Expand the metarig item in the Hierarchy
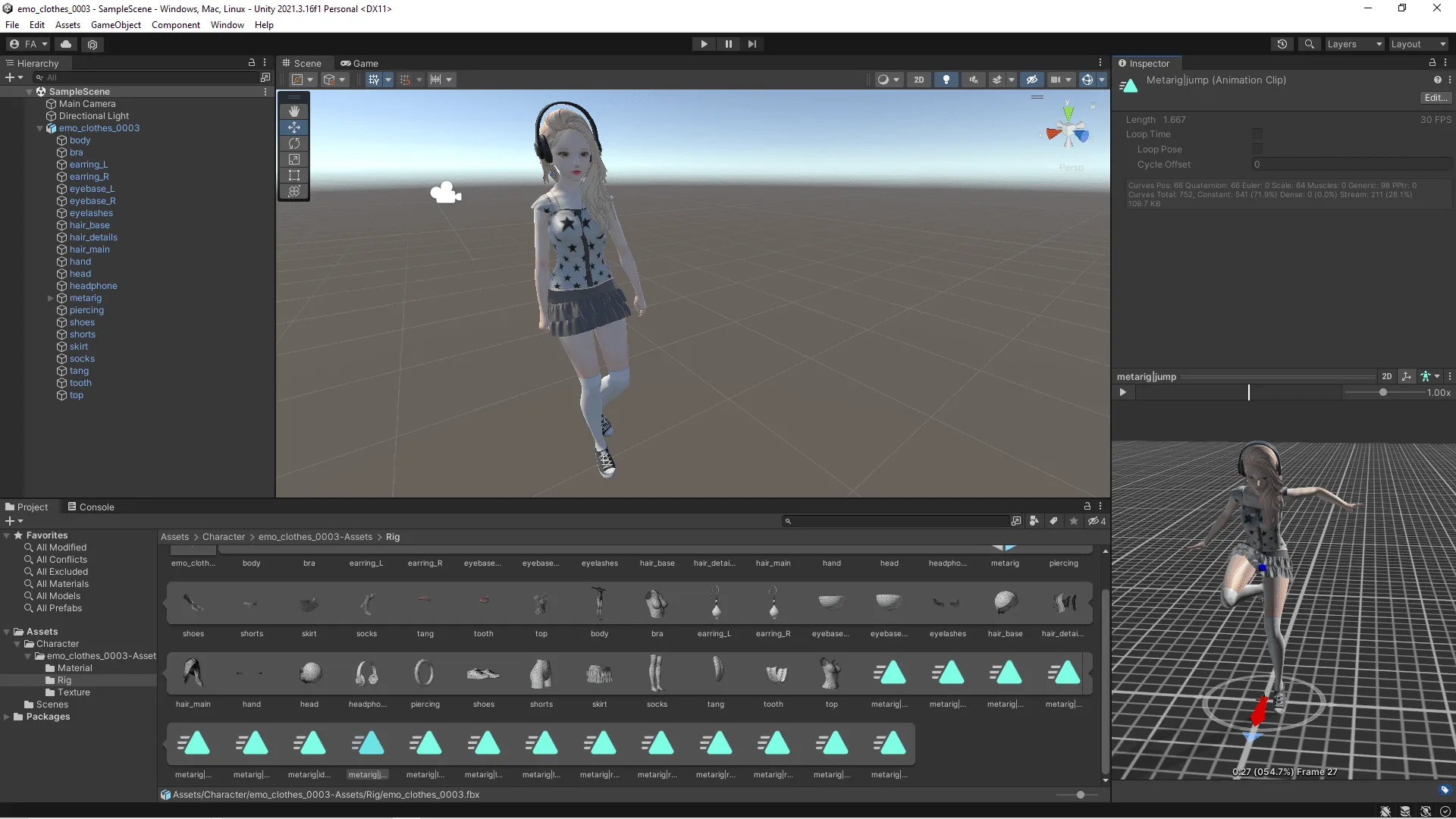1456x819 pixels. click(51, 298)
